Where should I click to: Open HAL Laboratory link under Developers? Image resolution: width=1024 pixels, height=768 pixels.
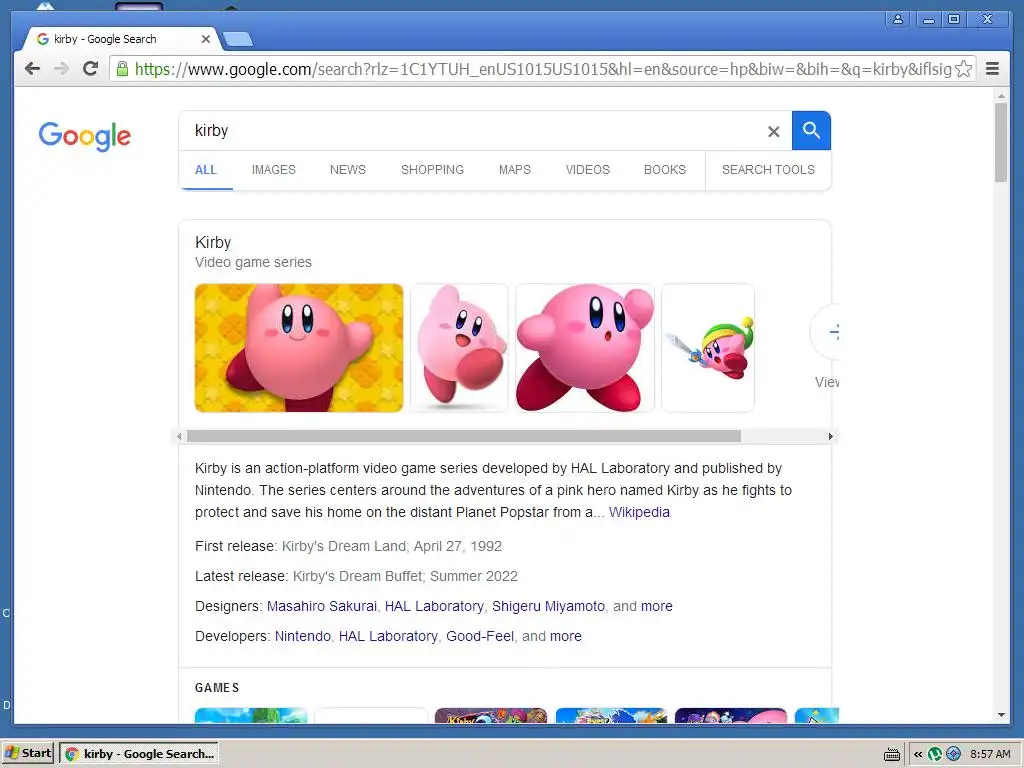(388, 636)
